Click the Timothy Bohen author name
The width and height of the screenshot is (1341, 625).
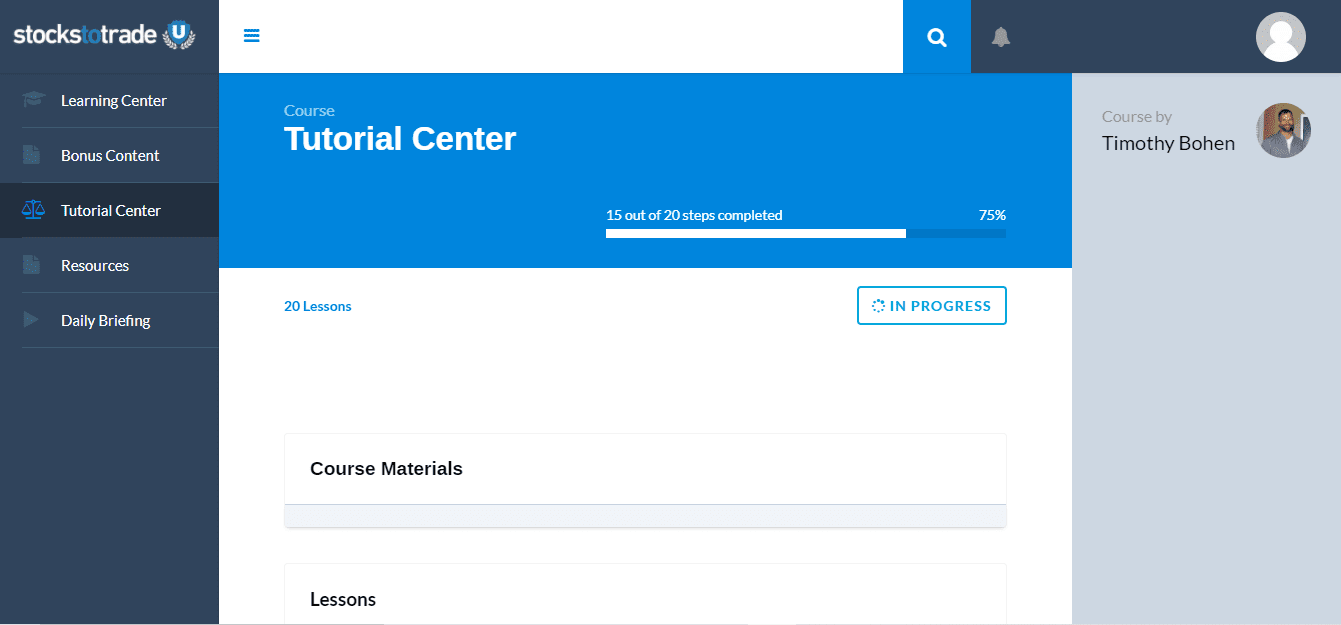click(1168, 143)
